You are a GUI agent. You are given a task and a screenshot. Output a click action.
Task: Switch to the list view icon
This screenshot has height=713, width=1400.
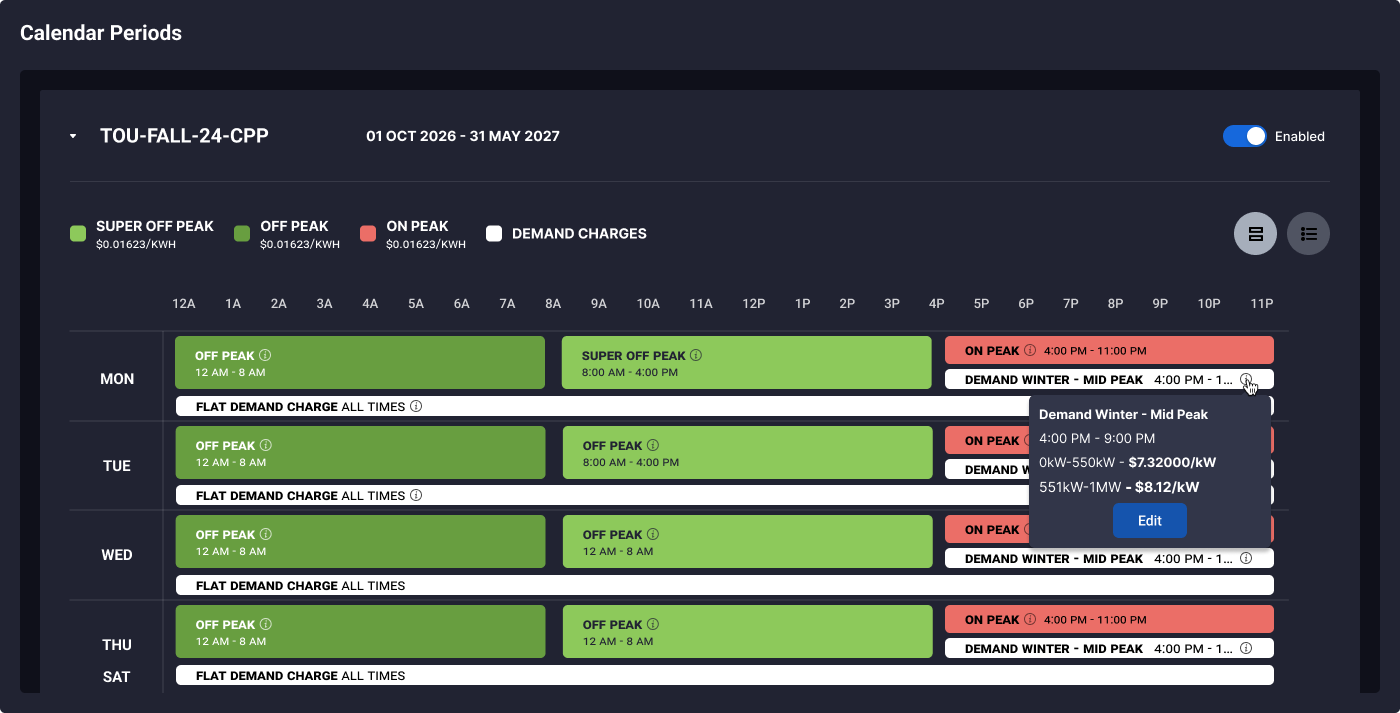1308,234
